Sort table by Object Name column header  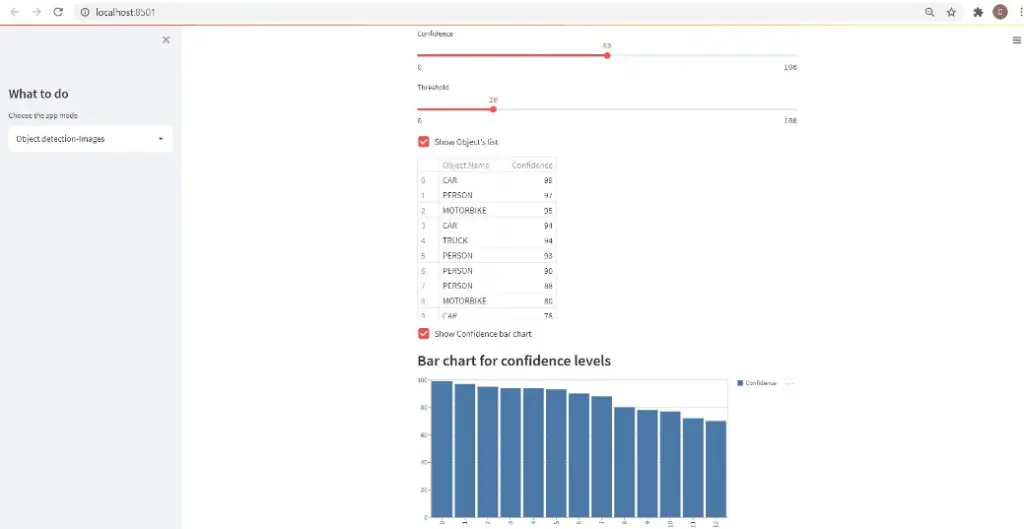point(466,165)
